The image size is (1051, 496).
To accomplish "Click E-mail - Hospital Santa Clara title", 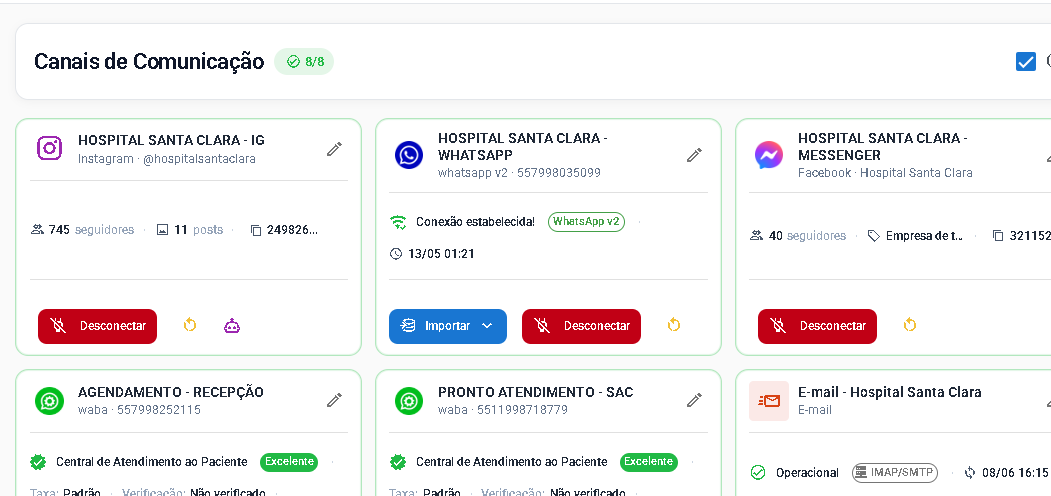I will [x=889, y=392].
